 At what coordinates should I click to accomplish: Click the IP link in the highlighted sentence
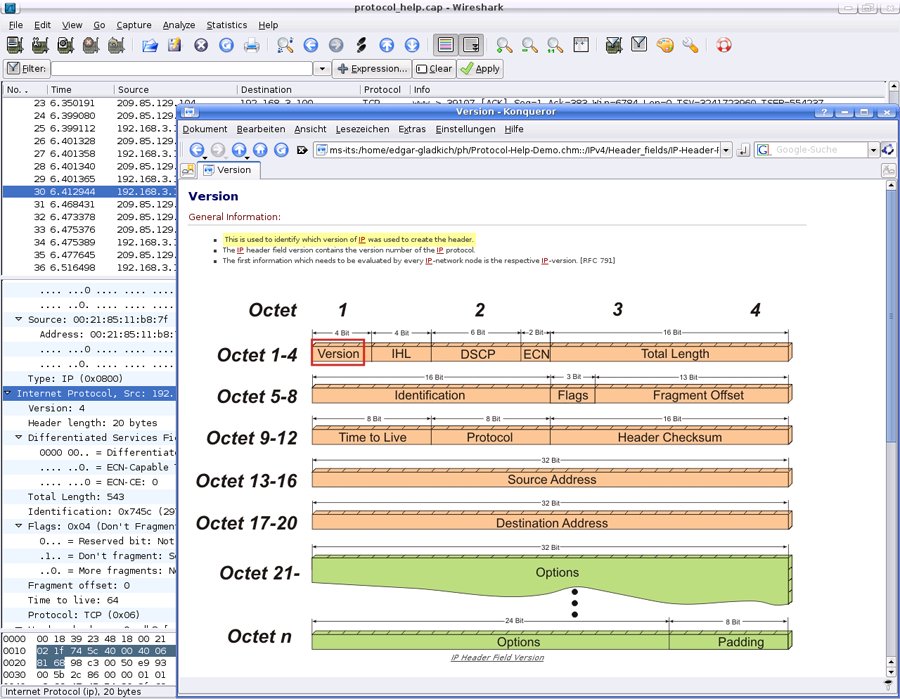(362, 239)
